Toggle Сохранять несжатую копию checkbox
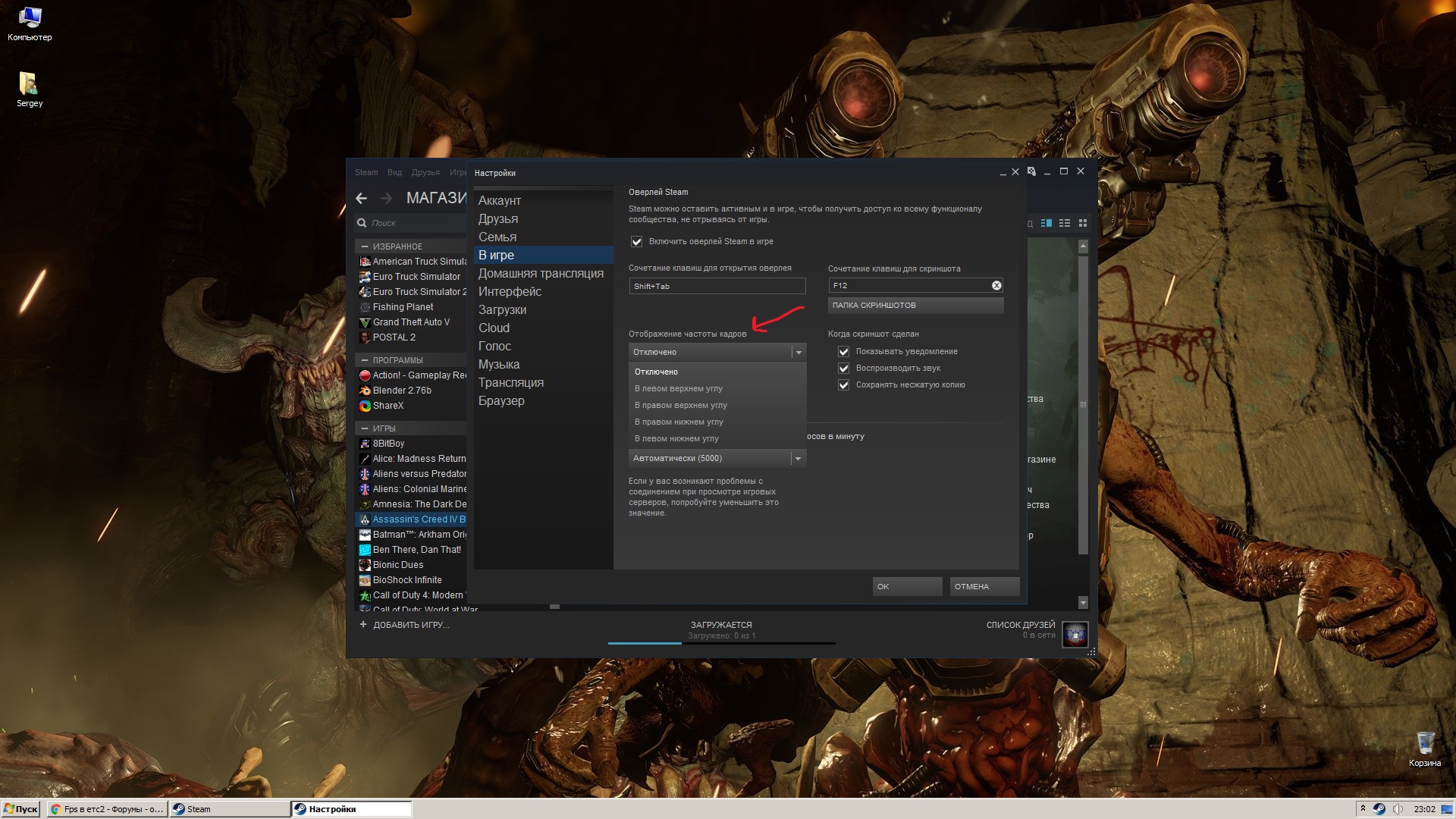Viewport: 1456px width, 819px height. pos(843,385)
